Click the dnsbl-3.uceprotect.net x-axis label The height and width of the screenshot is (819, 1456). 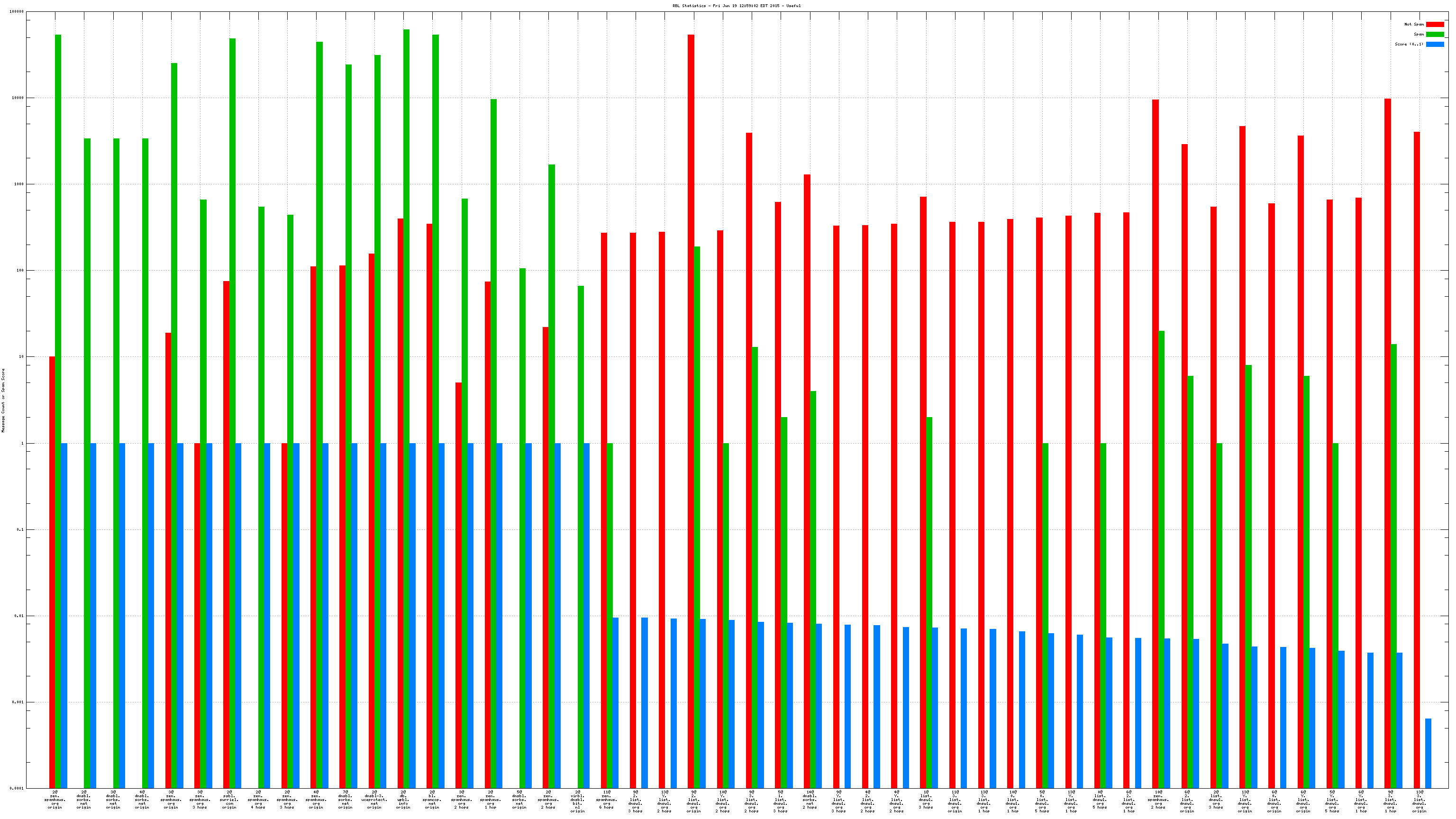coord(374,800)
